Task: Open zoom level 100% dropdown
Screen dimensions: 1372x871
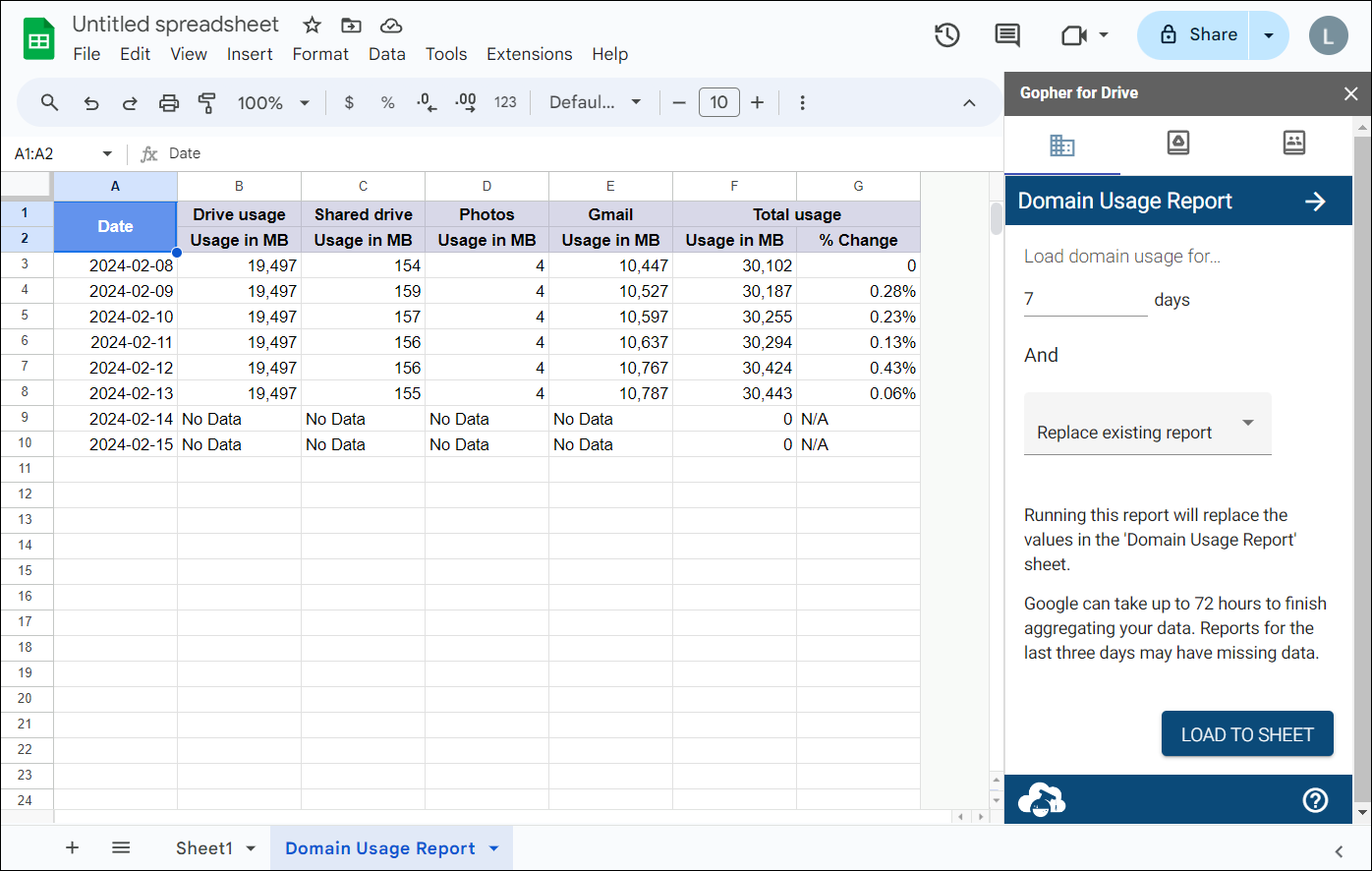Action: click(274, 102)
